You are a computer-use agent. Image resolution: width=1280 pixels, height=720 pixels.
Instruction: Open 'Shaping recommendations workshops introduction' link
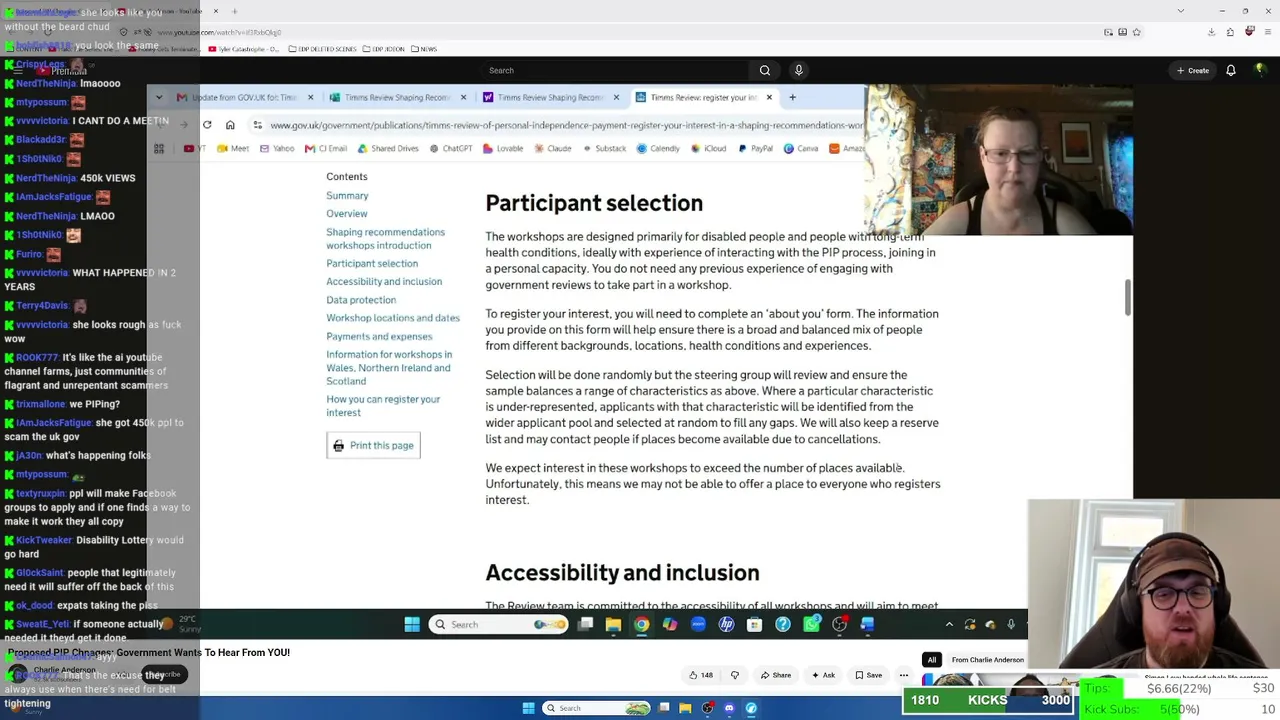(x=385, y=239)
